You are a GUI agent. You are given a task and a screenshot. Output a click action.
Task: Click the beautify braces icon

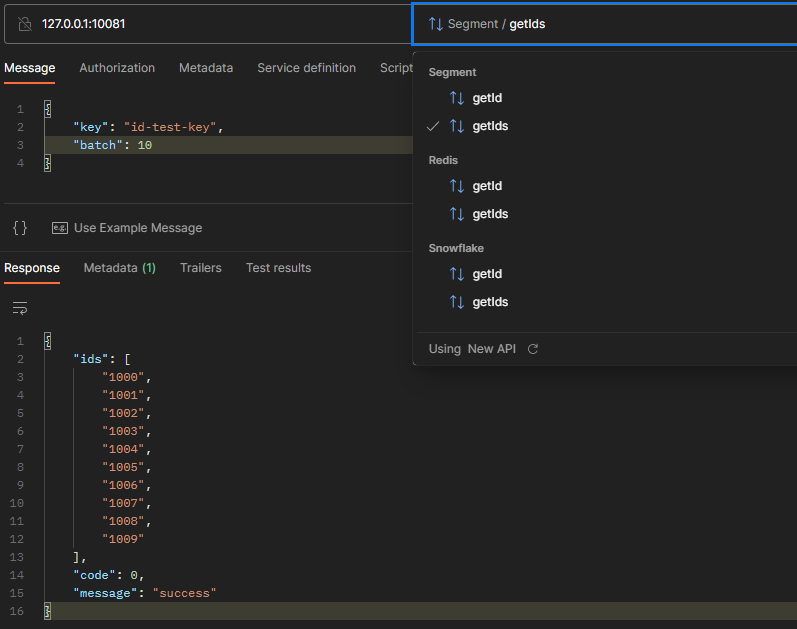20,228
